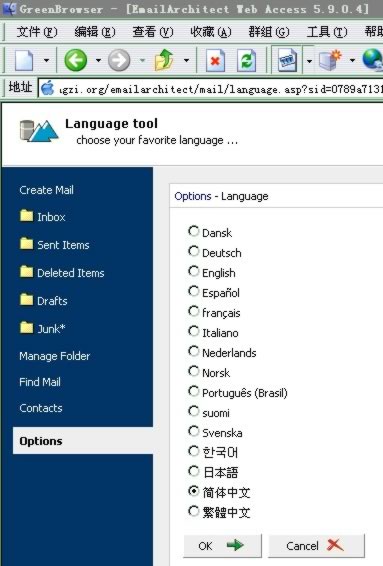Open the Back history dropdown arrow

click(98, 60)
